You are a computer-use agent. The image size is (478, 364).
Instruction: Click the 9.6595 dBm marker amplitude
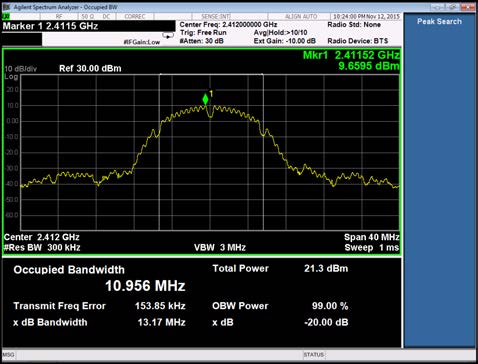[369, 66]
